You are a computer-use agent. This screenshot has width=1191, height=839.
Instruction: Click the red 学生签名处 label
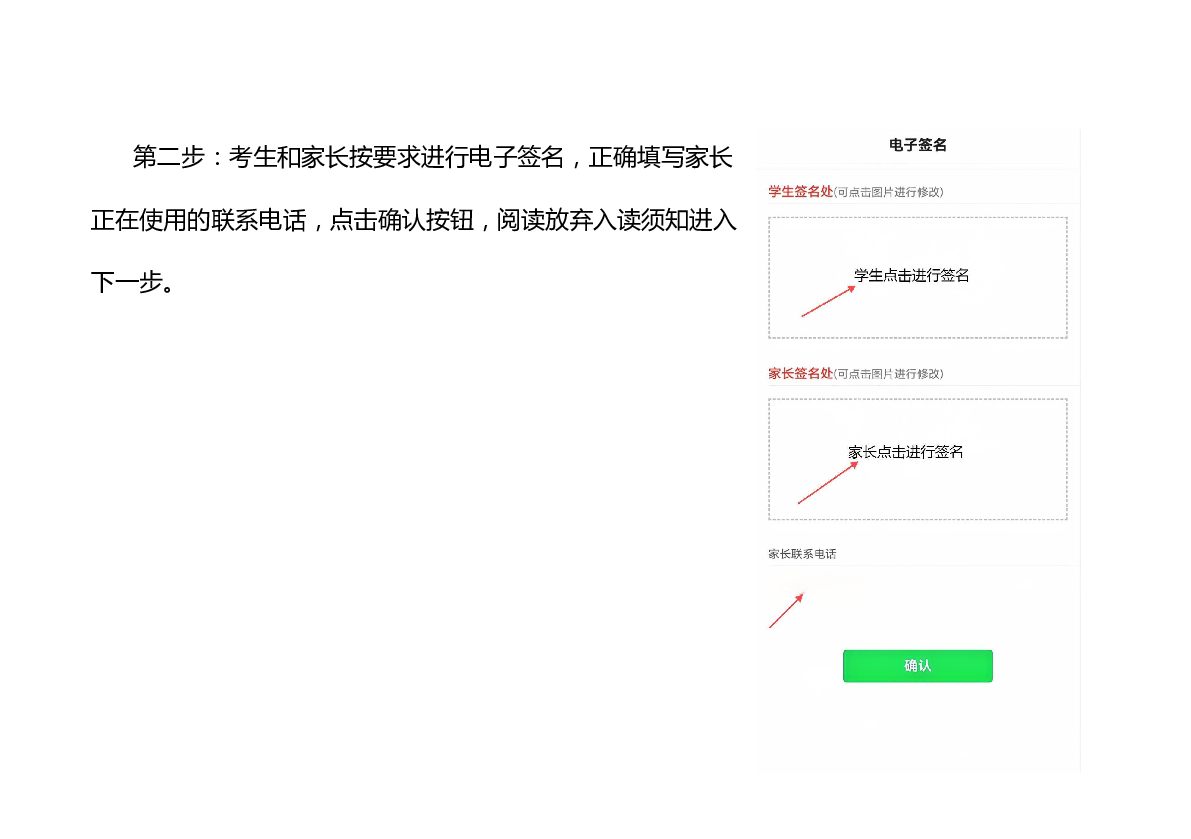[800, 191]
